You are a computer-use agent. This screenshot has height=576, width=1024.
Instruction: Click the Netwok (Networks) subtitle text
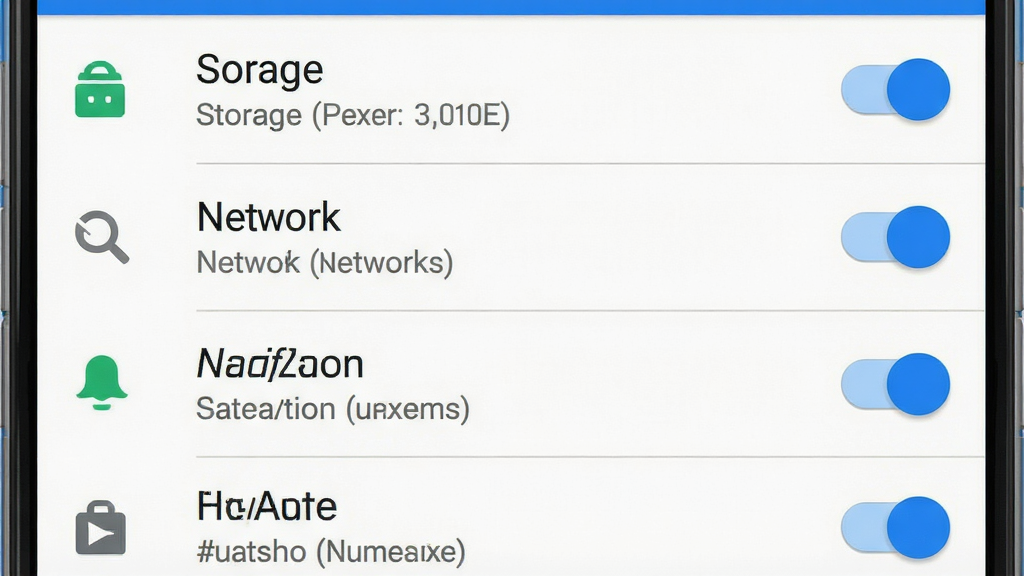(325, 263)
